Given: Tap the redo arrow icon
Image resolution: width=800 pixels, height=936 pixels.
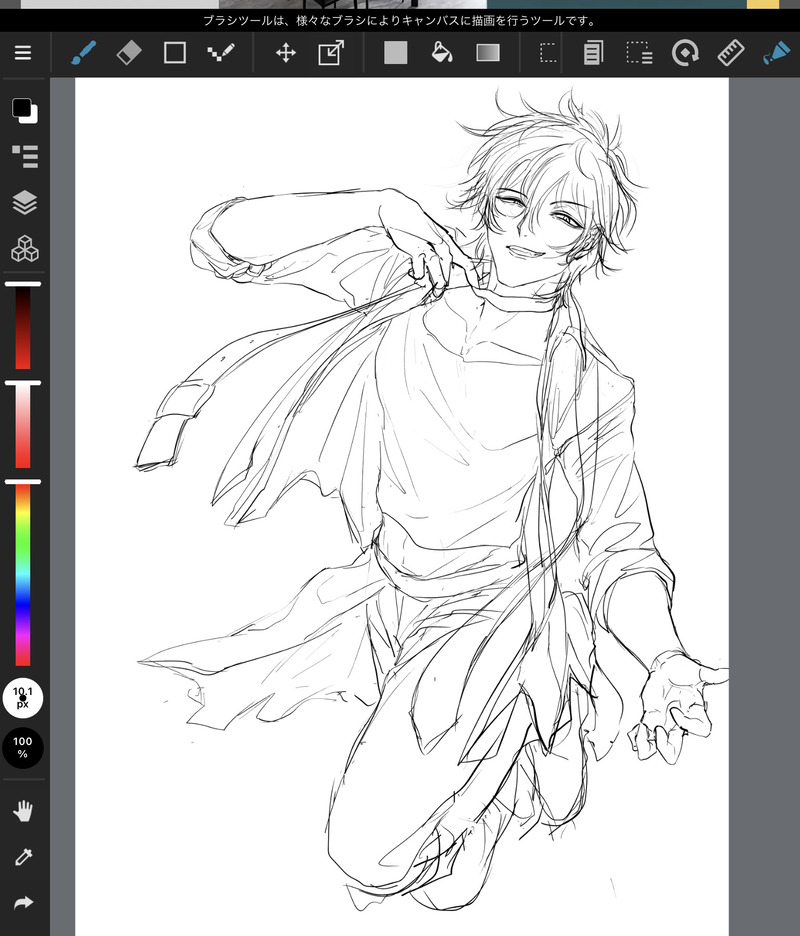Looking at the screenshot, I should click(23, 902).
